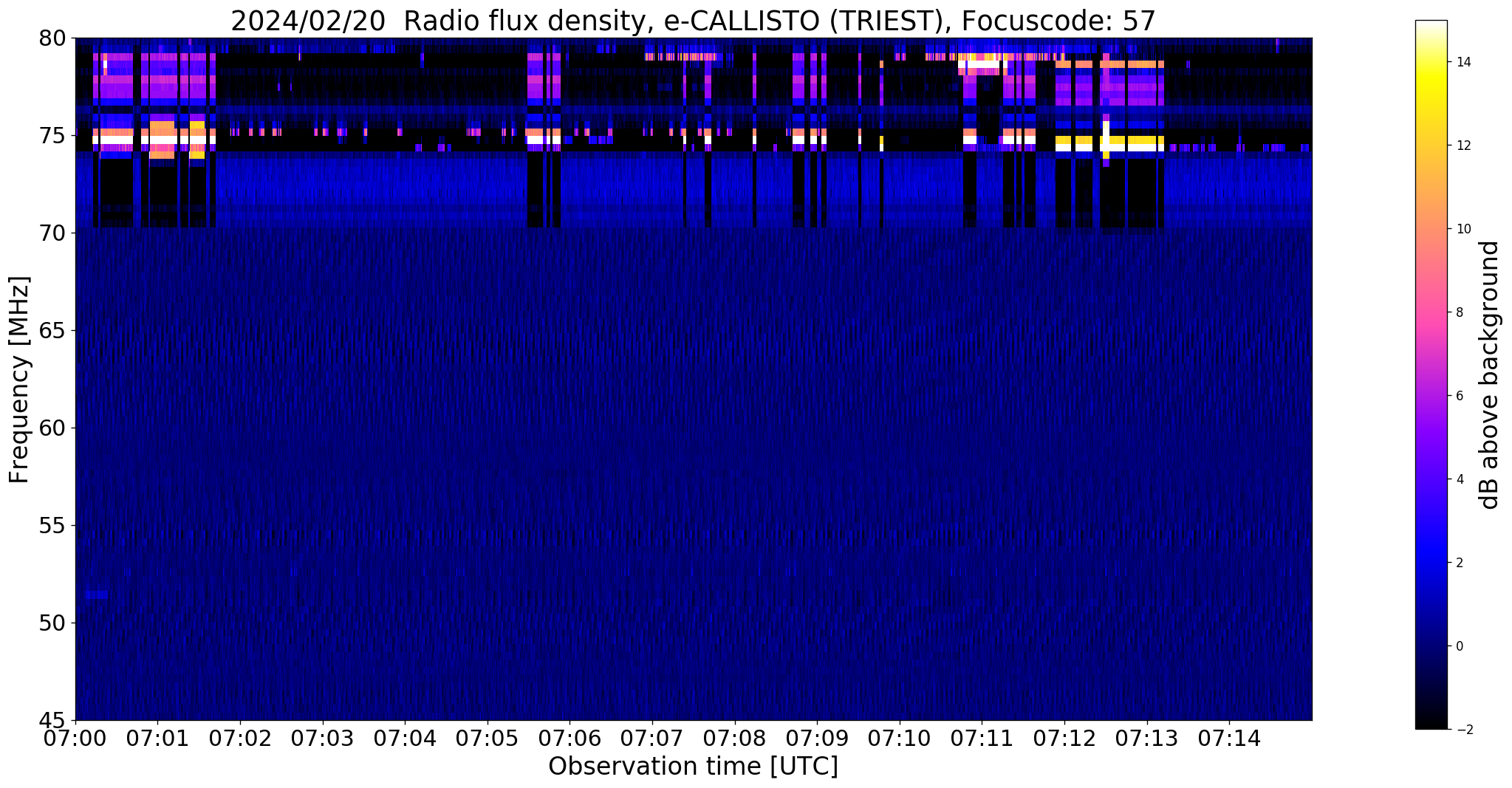Click the colorbar tick value 6
The image size is (1512, 788).
coord(1459,396)
